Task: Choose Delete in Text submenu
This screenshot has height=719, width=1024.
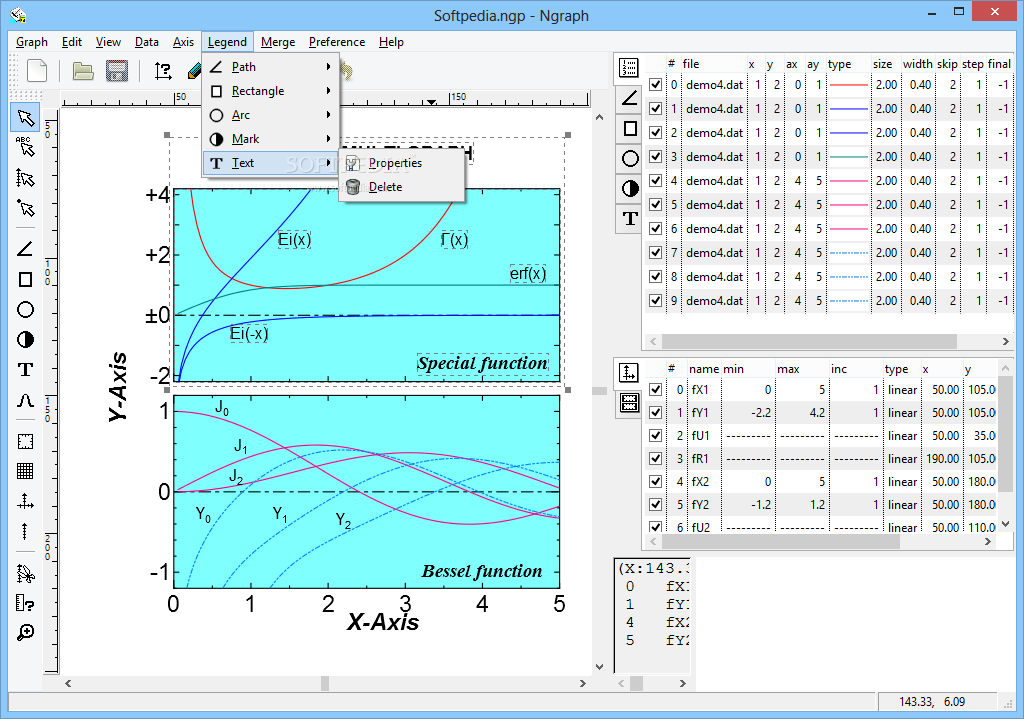Action: tap(402, 187)
